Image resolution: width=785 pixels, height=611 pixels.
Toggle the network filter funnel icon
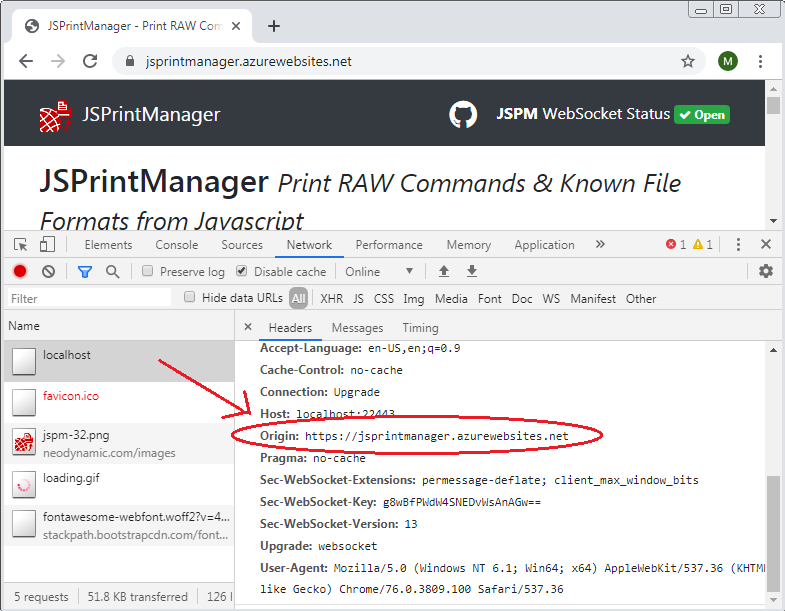[85, 271]
